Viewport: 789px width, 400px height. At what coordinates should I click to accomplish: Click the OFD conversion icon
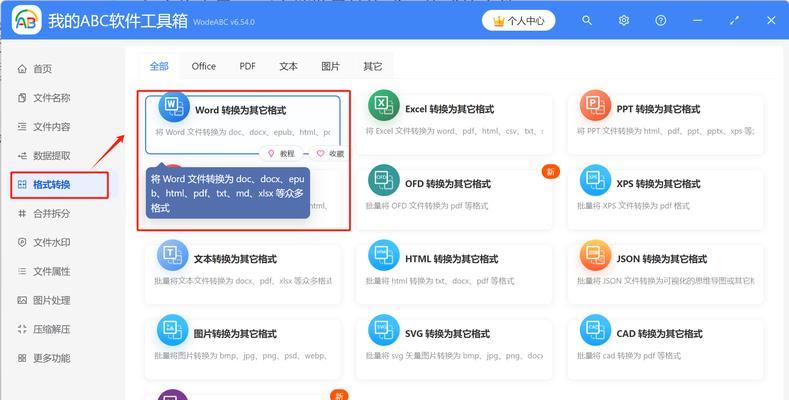383,180
